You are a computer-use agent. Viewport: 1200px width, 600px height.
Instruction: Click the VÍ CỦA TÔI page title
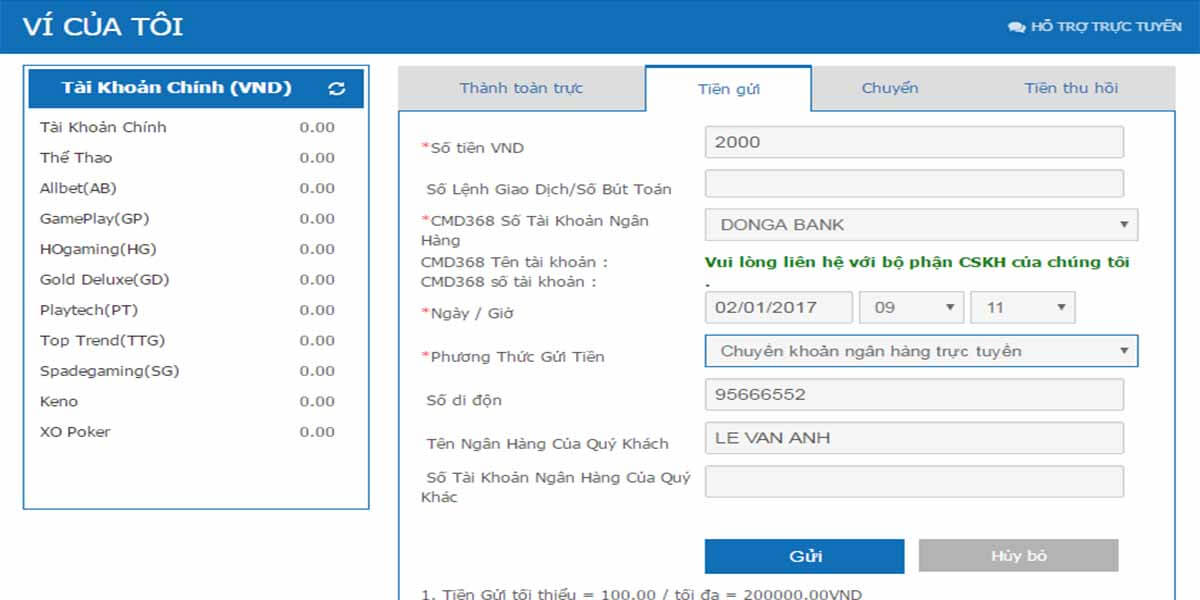tap(103, 27)
